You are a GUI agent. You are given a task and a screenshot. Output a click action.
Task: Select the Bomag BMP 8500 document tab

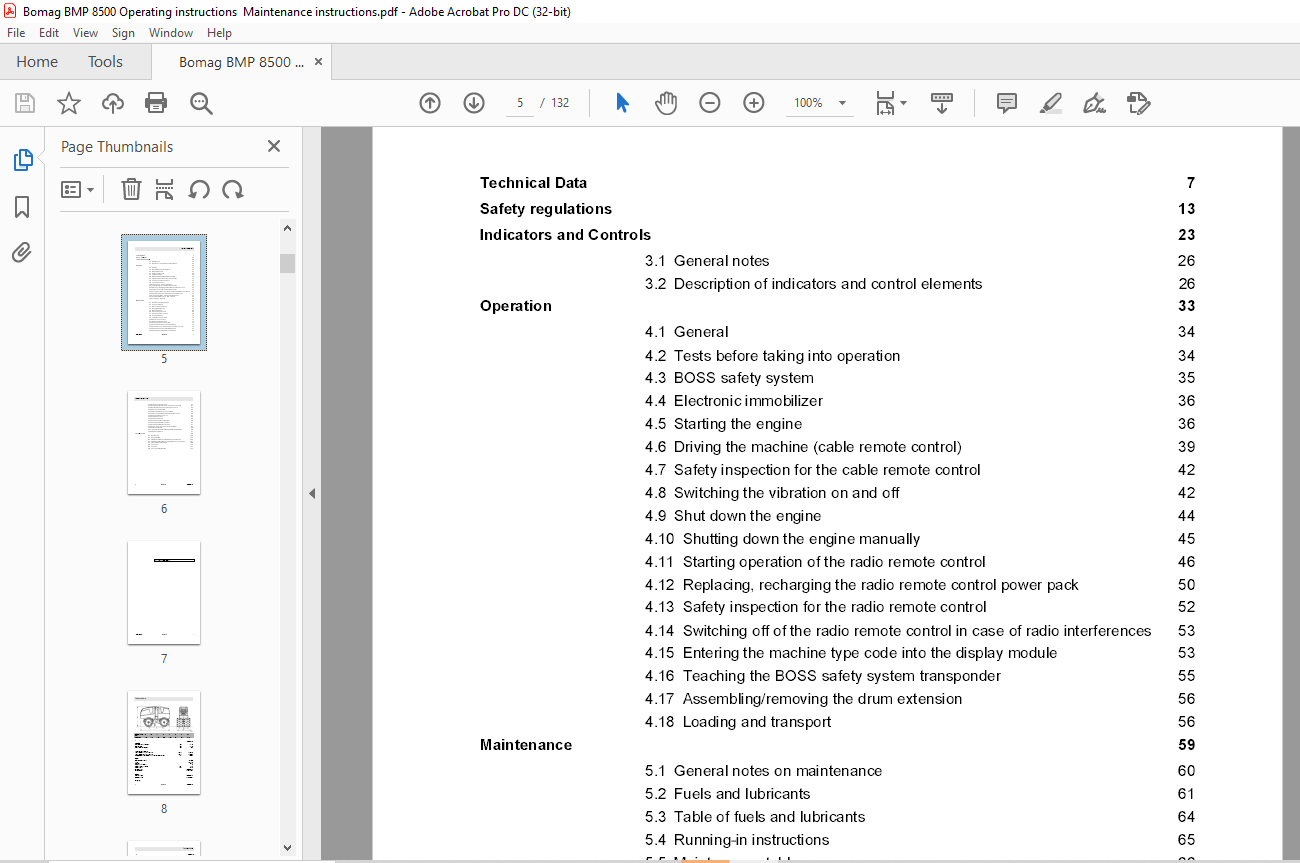(241, 62)
